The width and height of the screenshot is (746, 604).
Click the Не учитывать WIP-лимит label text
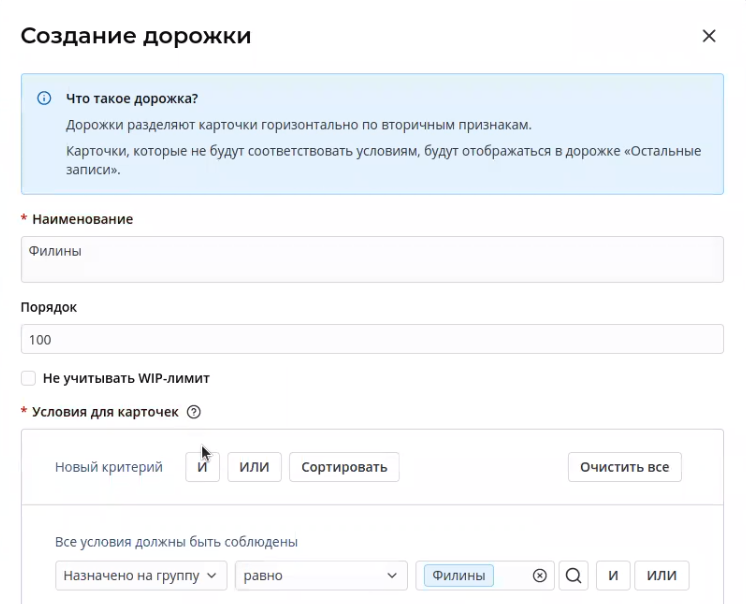point(126,379)
